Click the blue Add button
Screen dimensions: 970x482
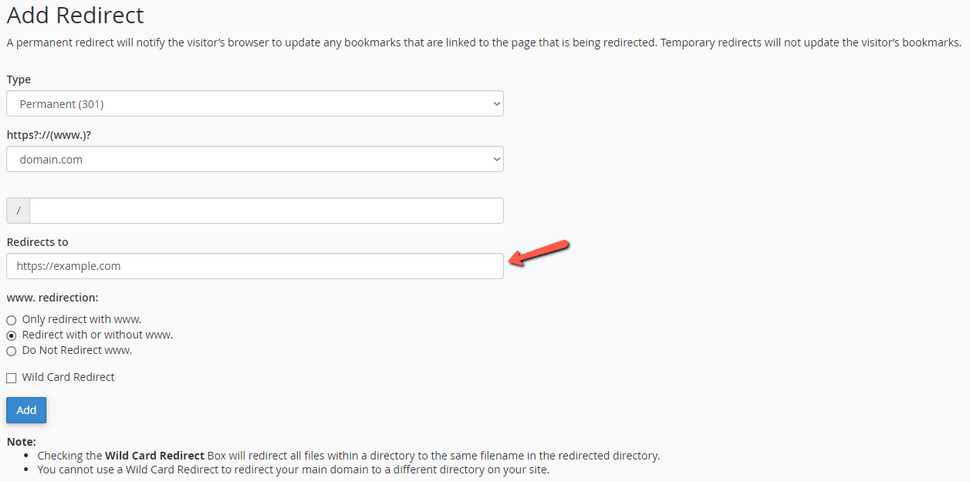[26, 410]
